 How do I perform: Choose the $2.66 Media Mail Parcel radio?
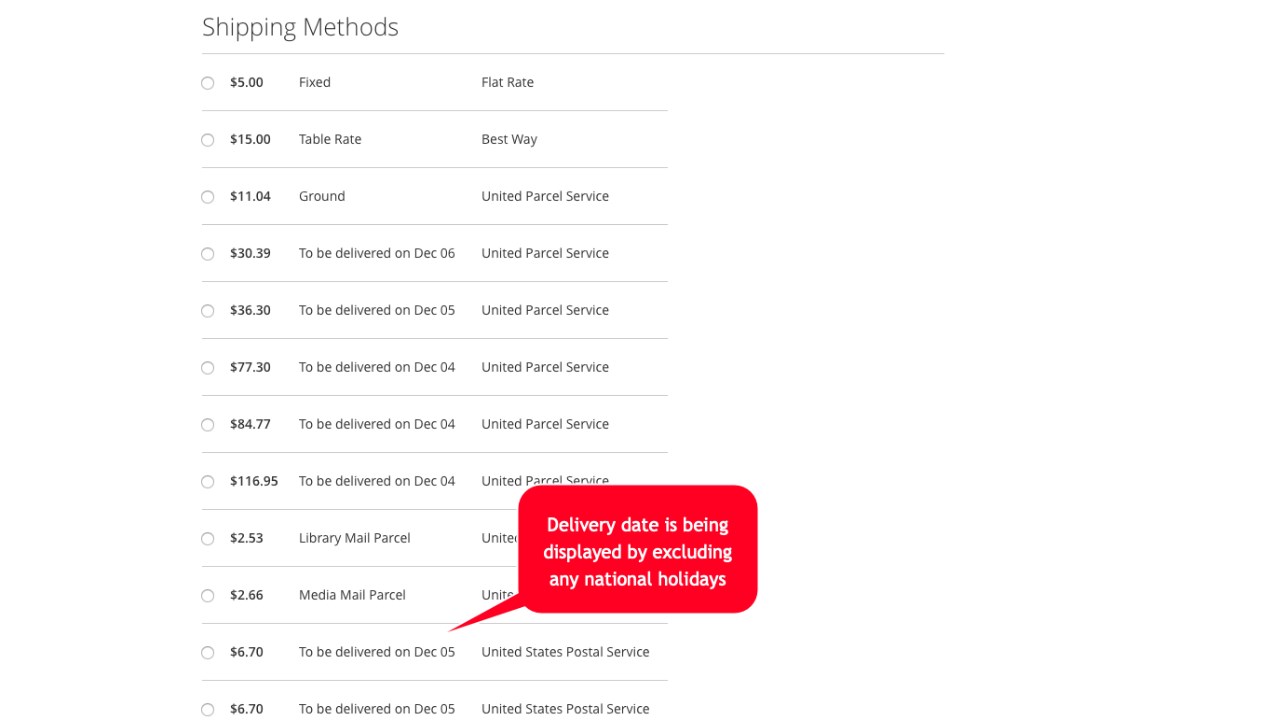(x=208, y=596)
